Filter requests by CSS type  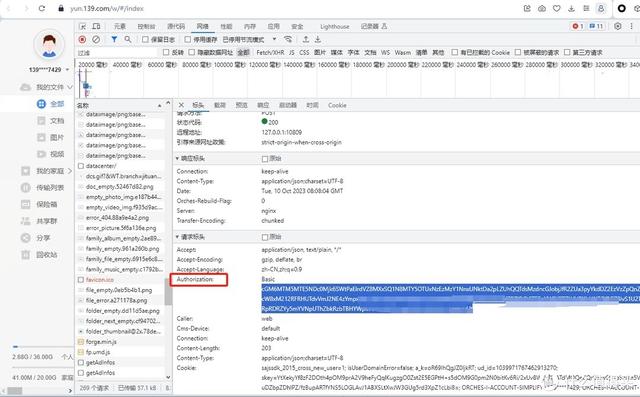pos(304,52)
